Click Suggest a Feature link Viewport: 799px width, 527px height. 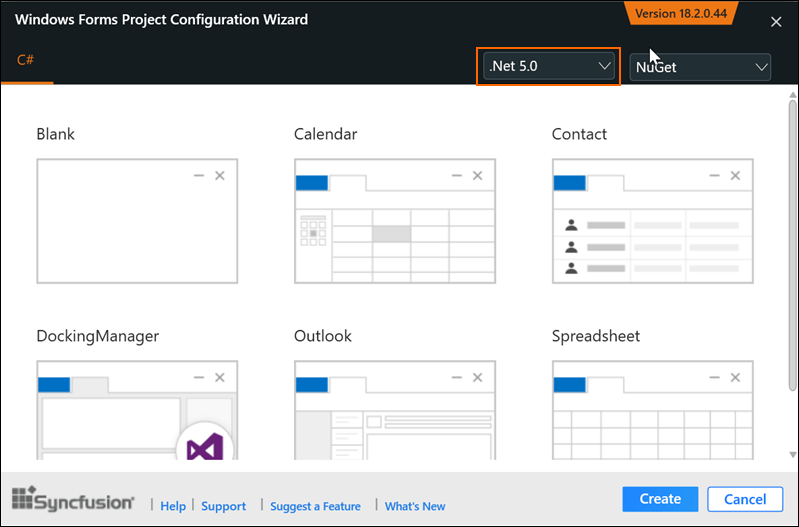[315, 506]
